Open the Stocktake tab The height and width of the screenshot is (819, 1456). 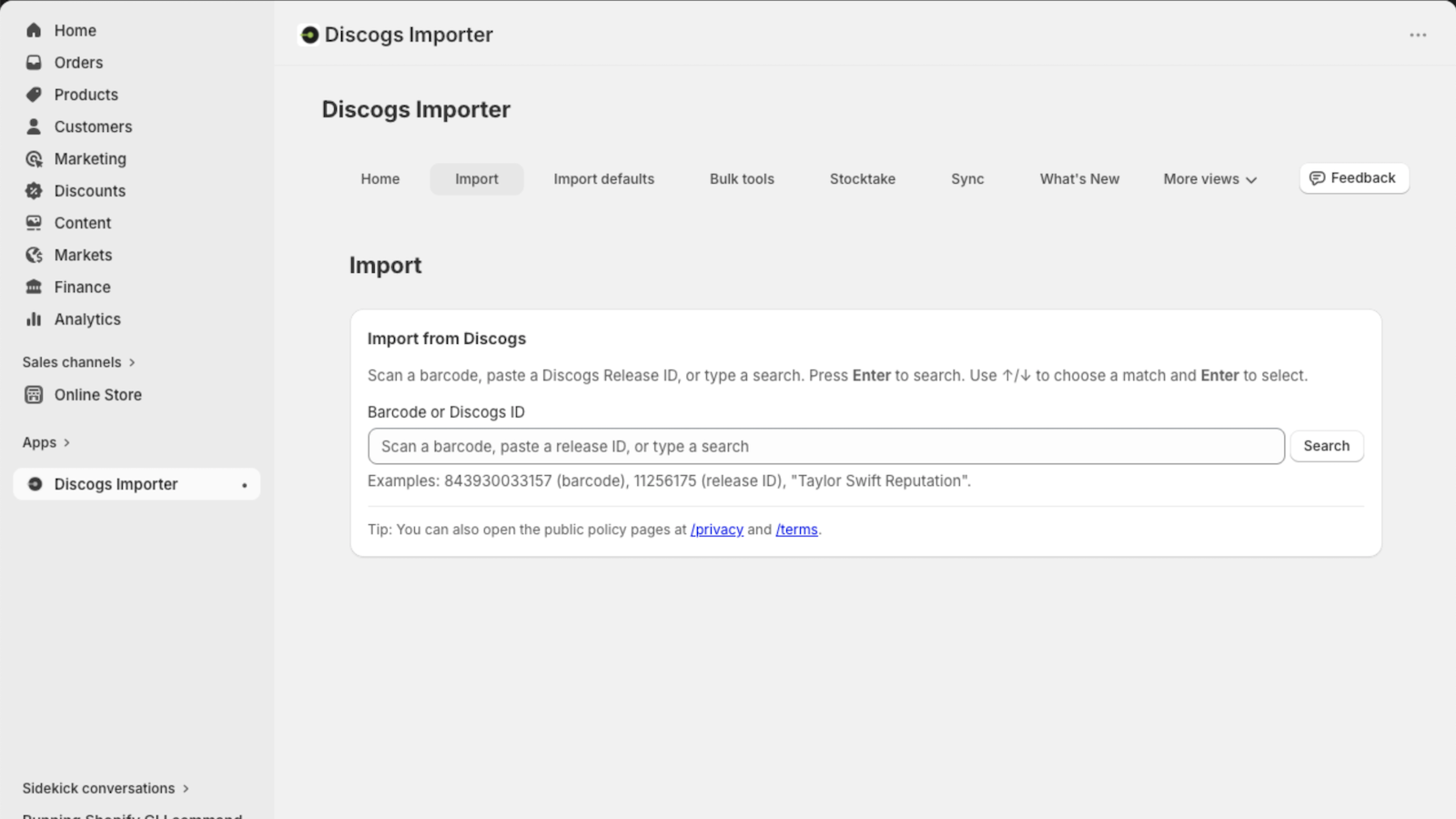(x=863, y=179)
